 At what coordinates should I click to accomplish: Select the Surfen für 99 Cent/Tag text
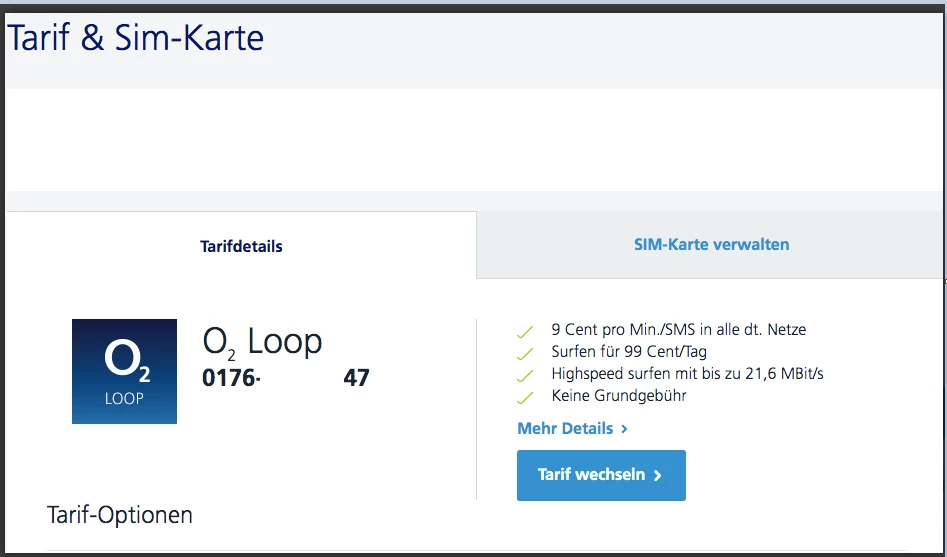click(629, 352)
